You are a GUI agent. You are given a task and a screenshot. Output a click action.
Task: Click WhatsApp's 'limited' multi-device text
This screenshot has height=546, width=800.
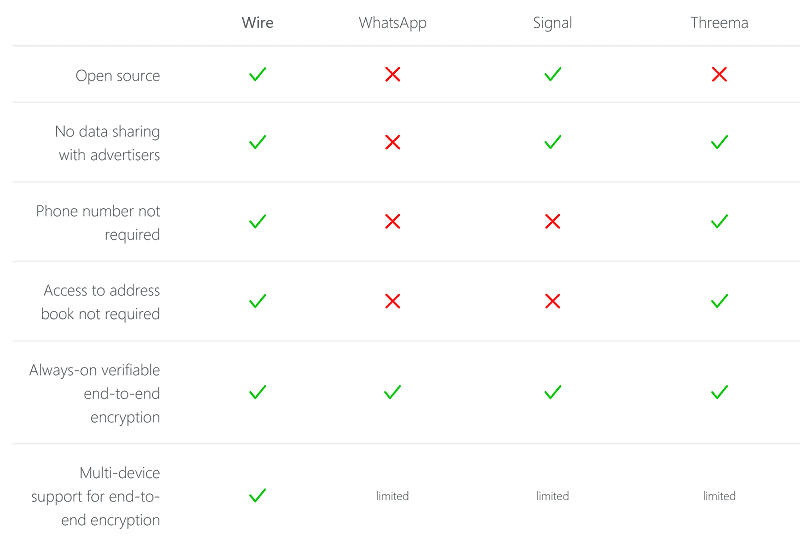point(393,496)
